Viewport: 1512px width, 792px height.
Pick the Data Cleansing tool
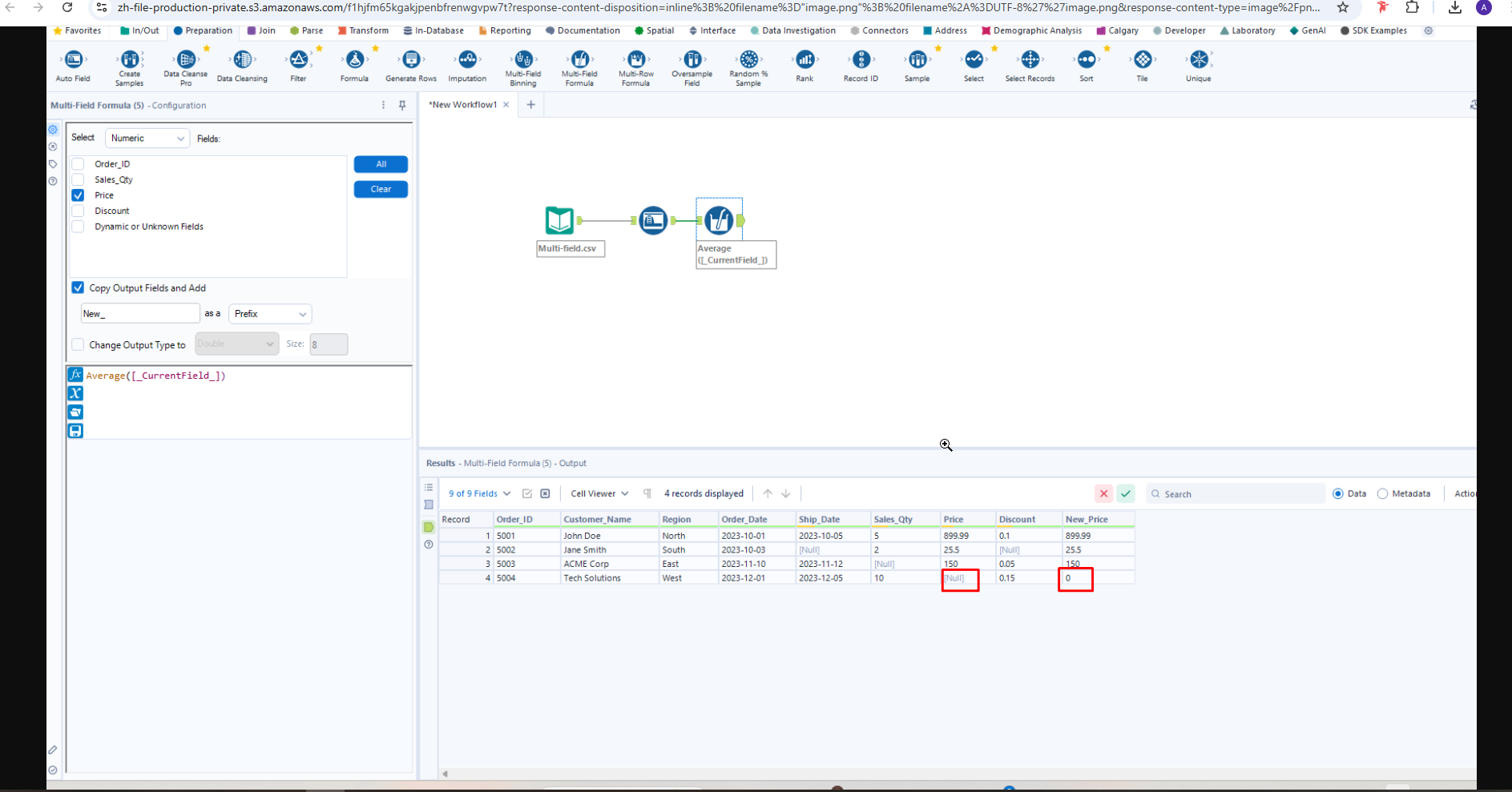click(x=242, y=60)
